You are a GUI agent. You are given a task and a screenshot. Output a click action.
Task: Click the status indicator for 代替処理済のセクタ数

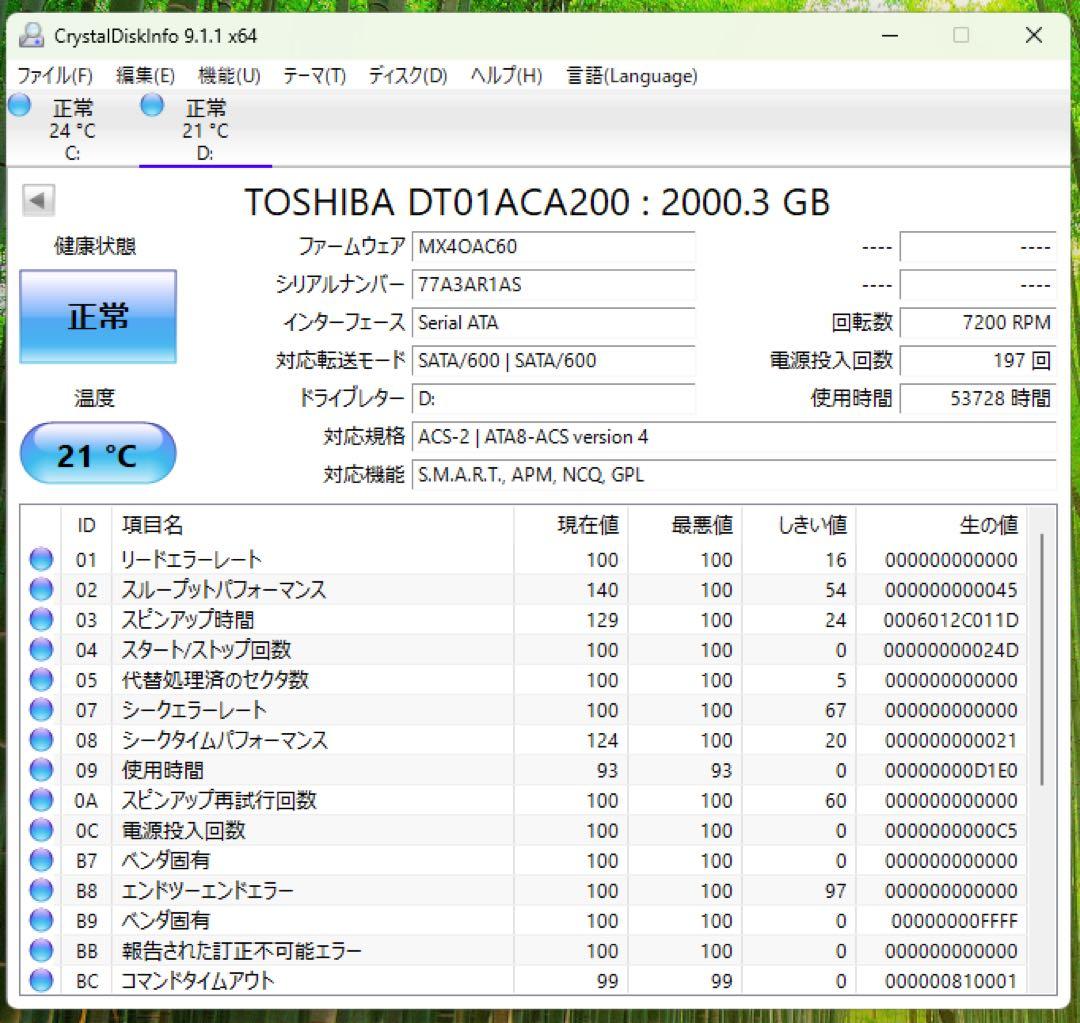[x=41, y=680]
